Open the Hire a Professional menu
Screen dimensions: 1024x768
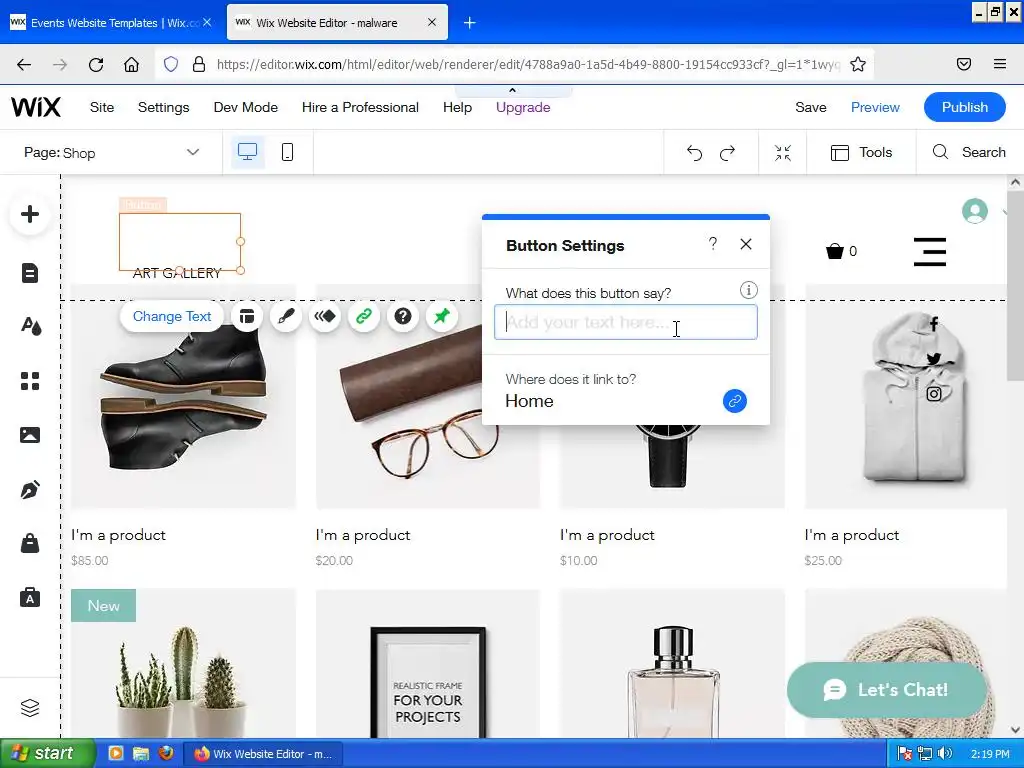tap(360, 107)
